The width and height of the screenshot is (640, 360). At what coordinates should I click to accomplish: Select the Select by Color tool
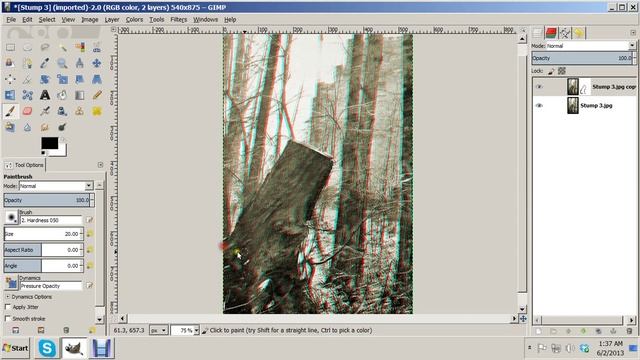click(x=79, y=47)
